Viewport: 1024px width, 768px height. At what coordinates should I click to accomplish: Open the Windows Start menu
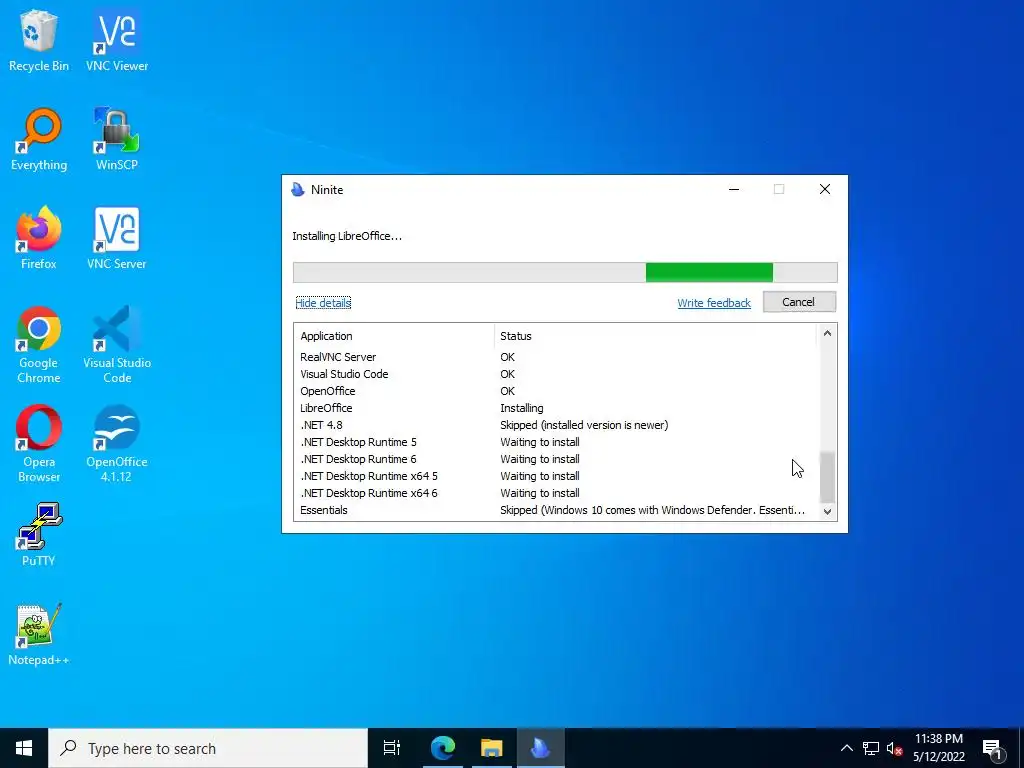(24, 748)
